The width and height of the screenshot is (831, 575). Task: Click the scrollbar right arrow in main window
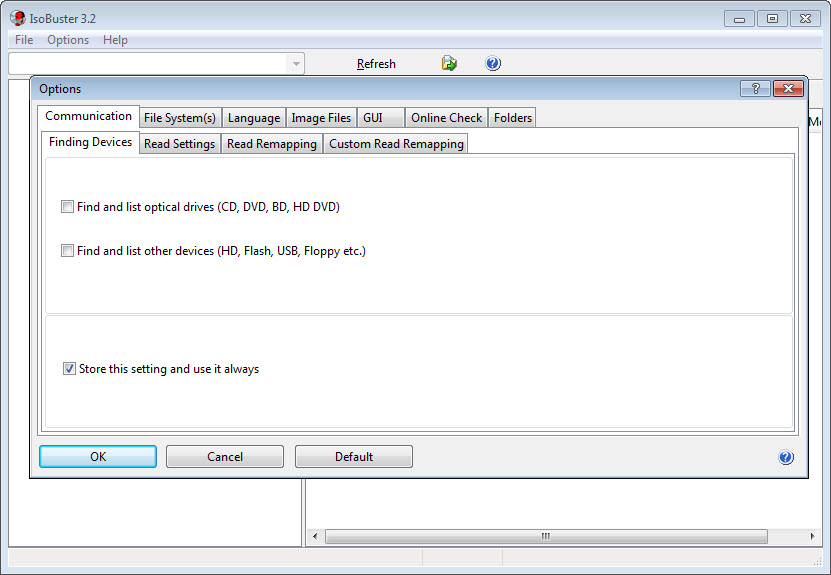(812, 536)
